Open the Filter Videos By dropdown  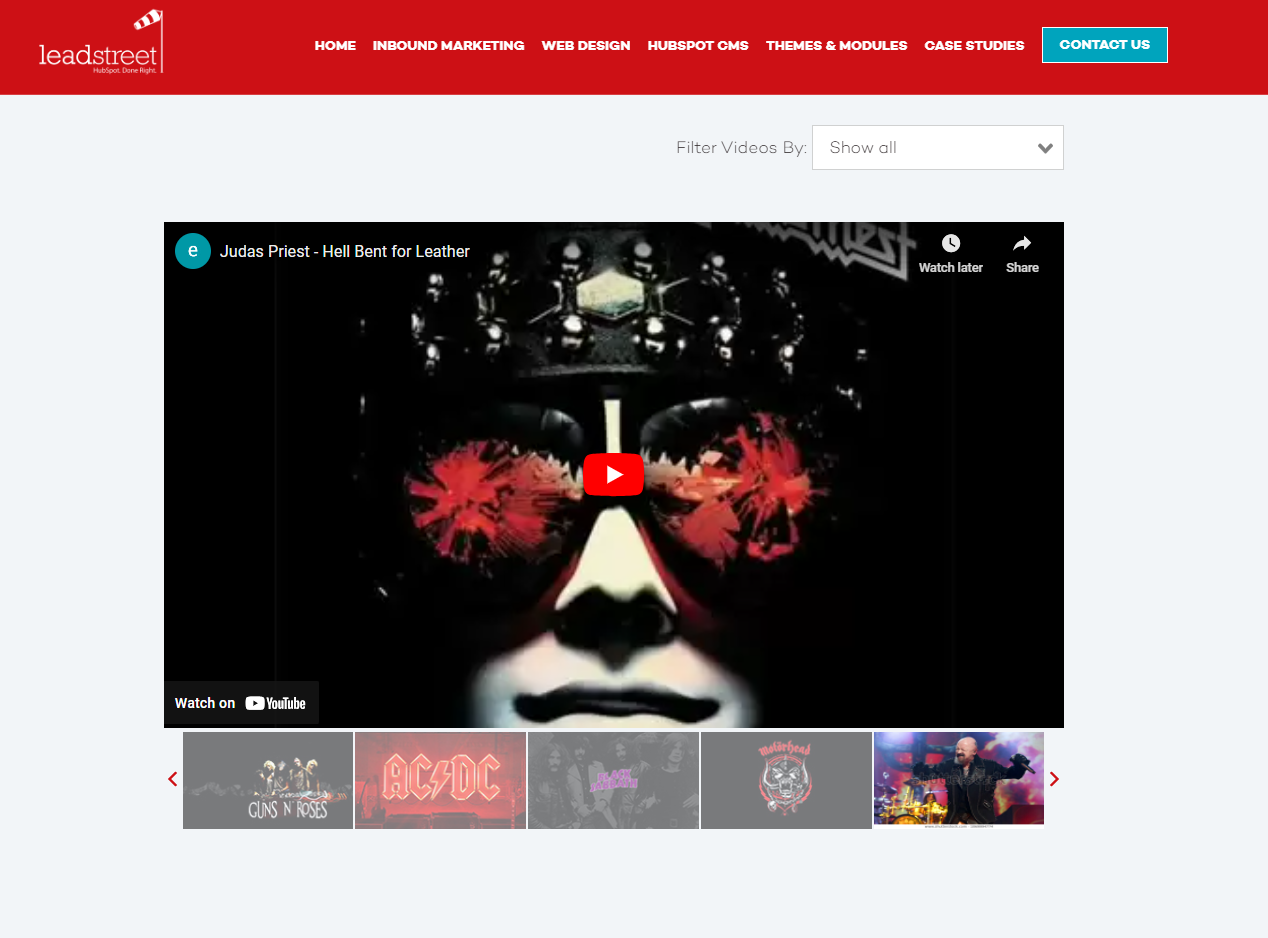(x=938, y=148)
